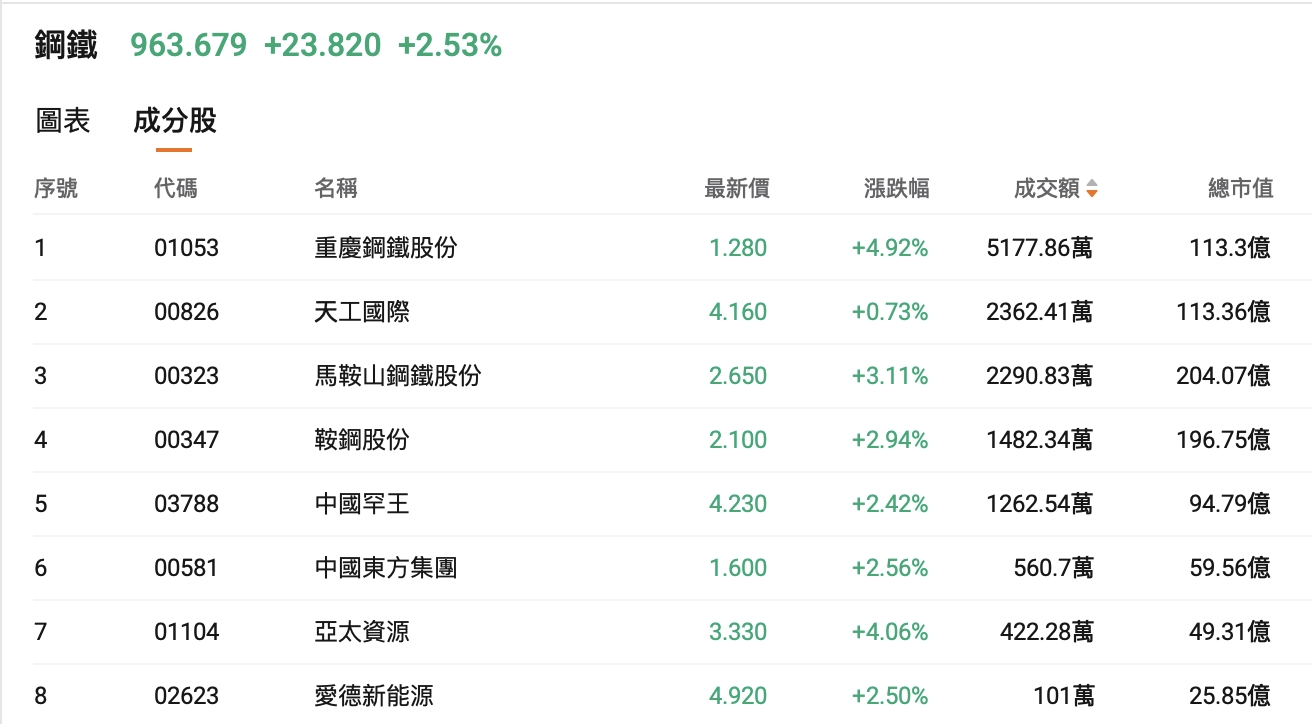This screenshot has width=1312, height=724.
Task: Click stock code 00826
Action: coord(186,311)
